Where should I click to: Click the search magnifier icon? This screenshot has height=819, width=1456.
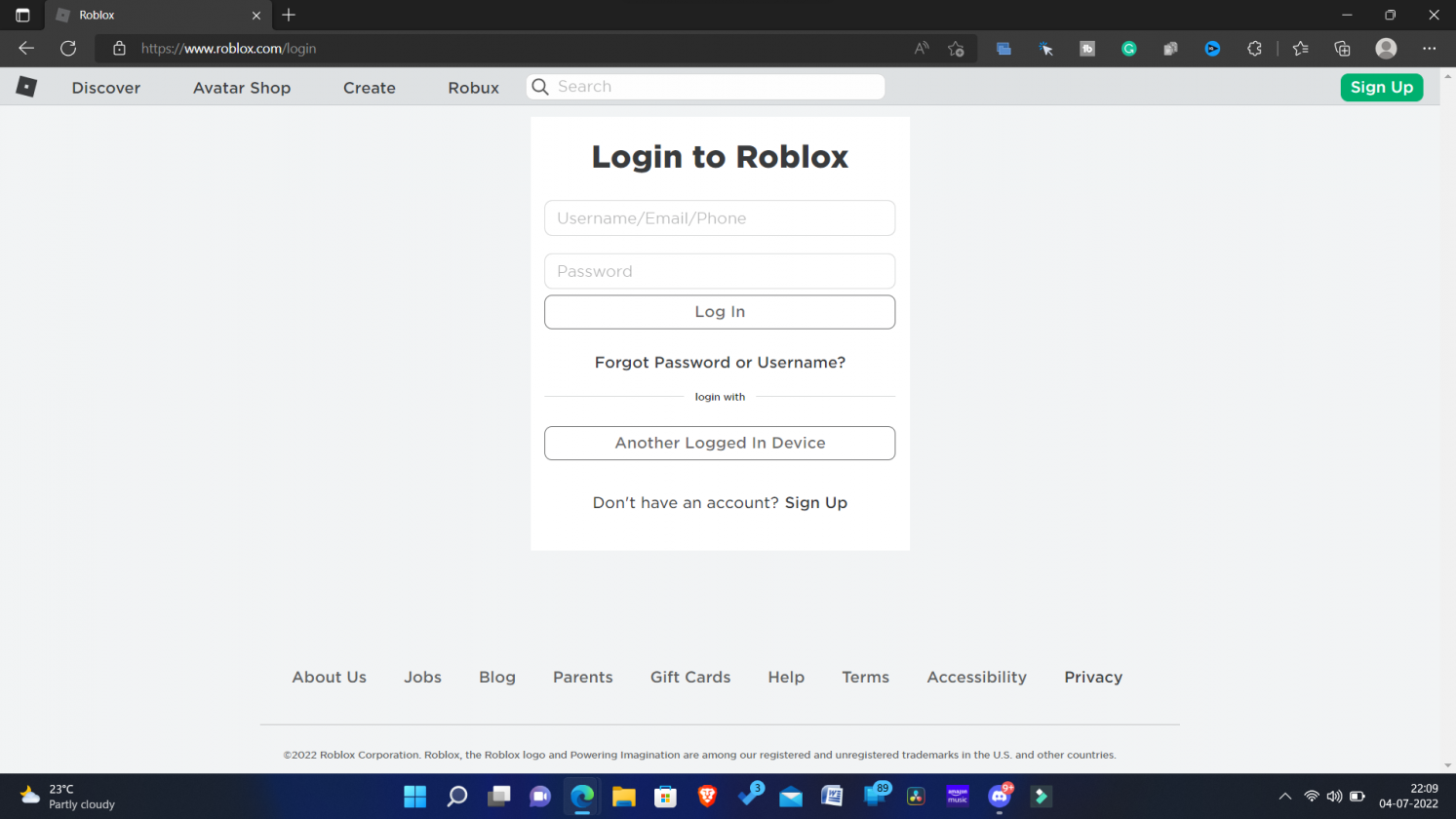(540, 87)
